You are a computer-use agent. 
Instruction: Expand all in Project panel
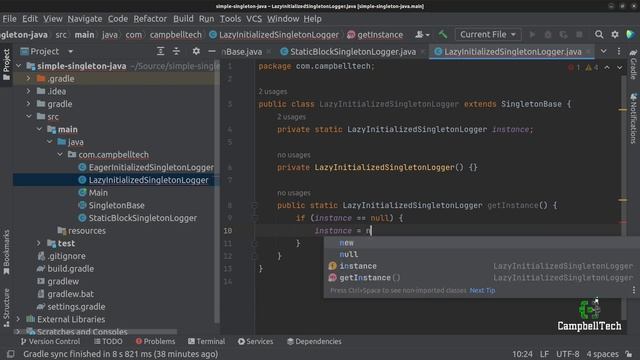160,51
